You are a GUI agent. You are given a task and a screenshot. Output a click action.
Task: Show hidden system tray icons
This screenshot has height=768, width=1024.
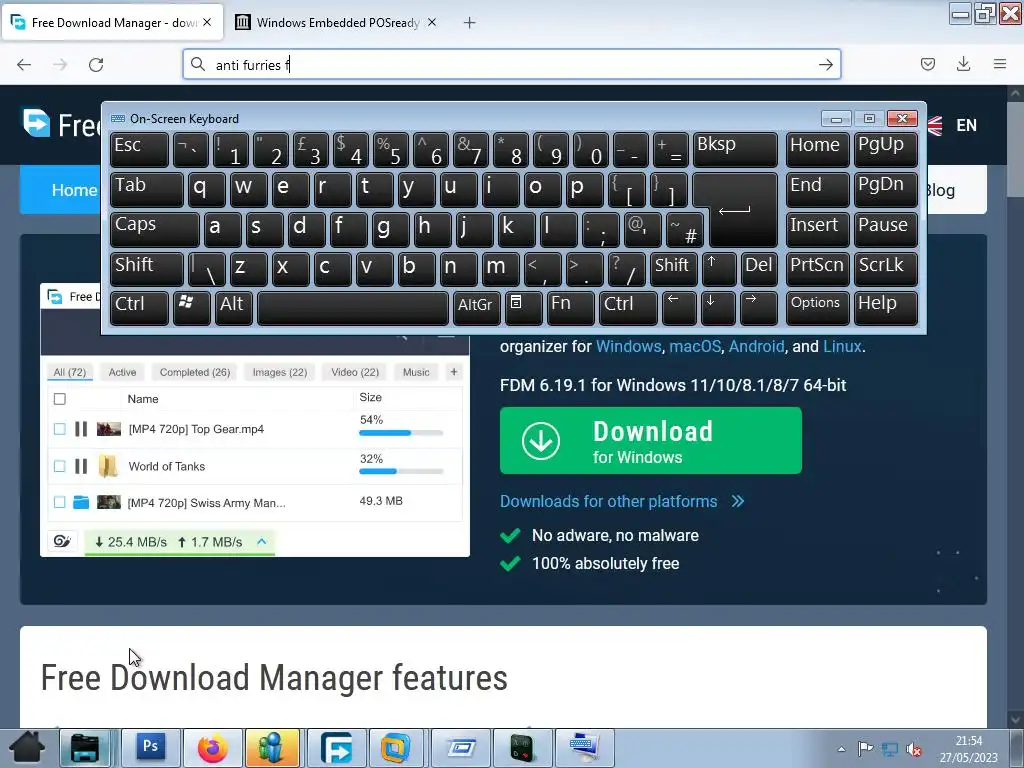(x=841, y=749)
